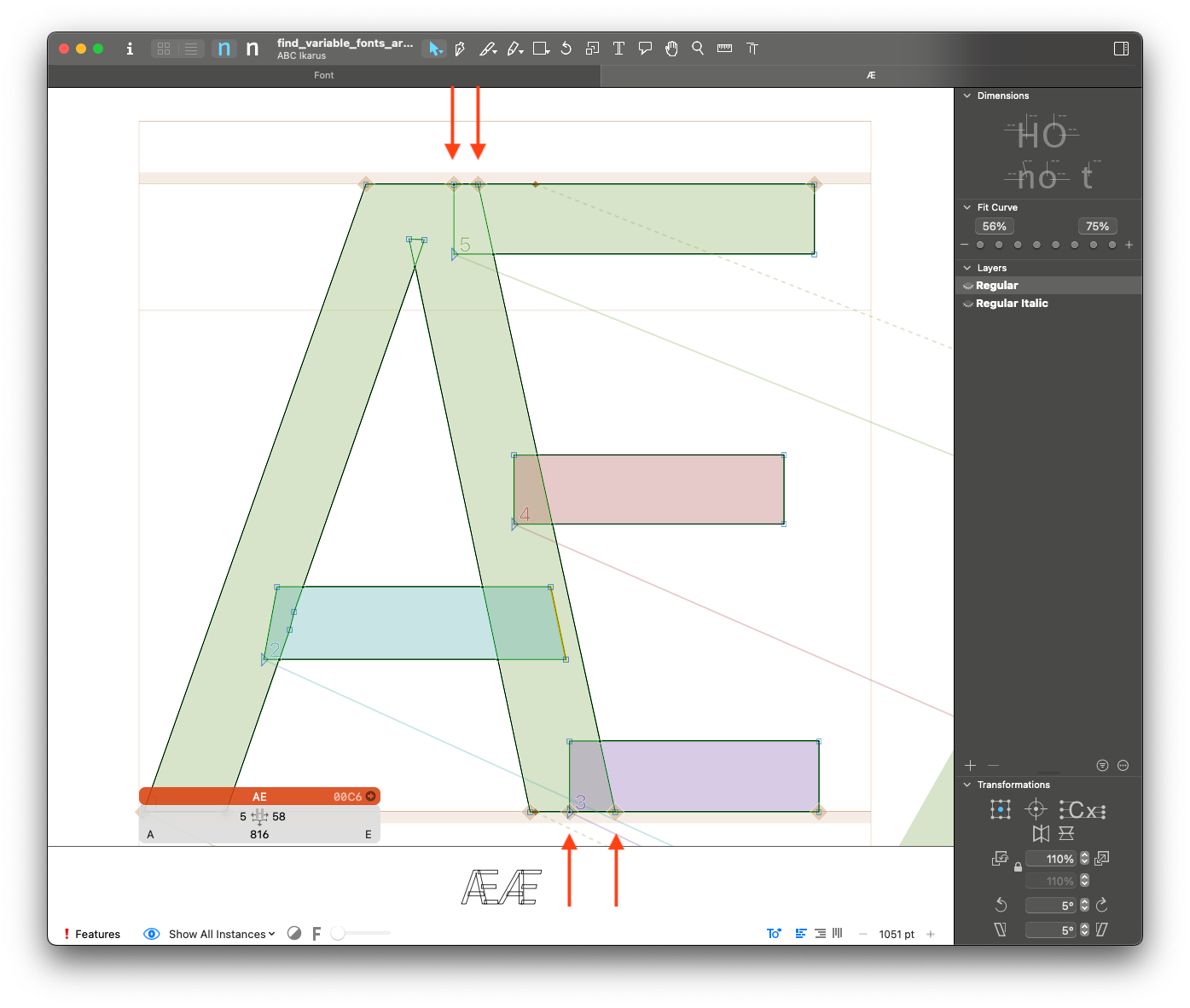Open the Annotation speech-bubble tool
The image size is (1190, 1008).
pos(645,49)
